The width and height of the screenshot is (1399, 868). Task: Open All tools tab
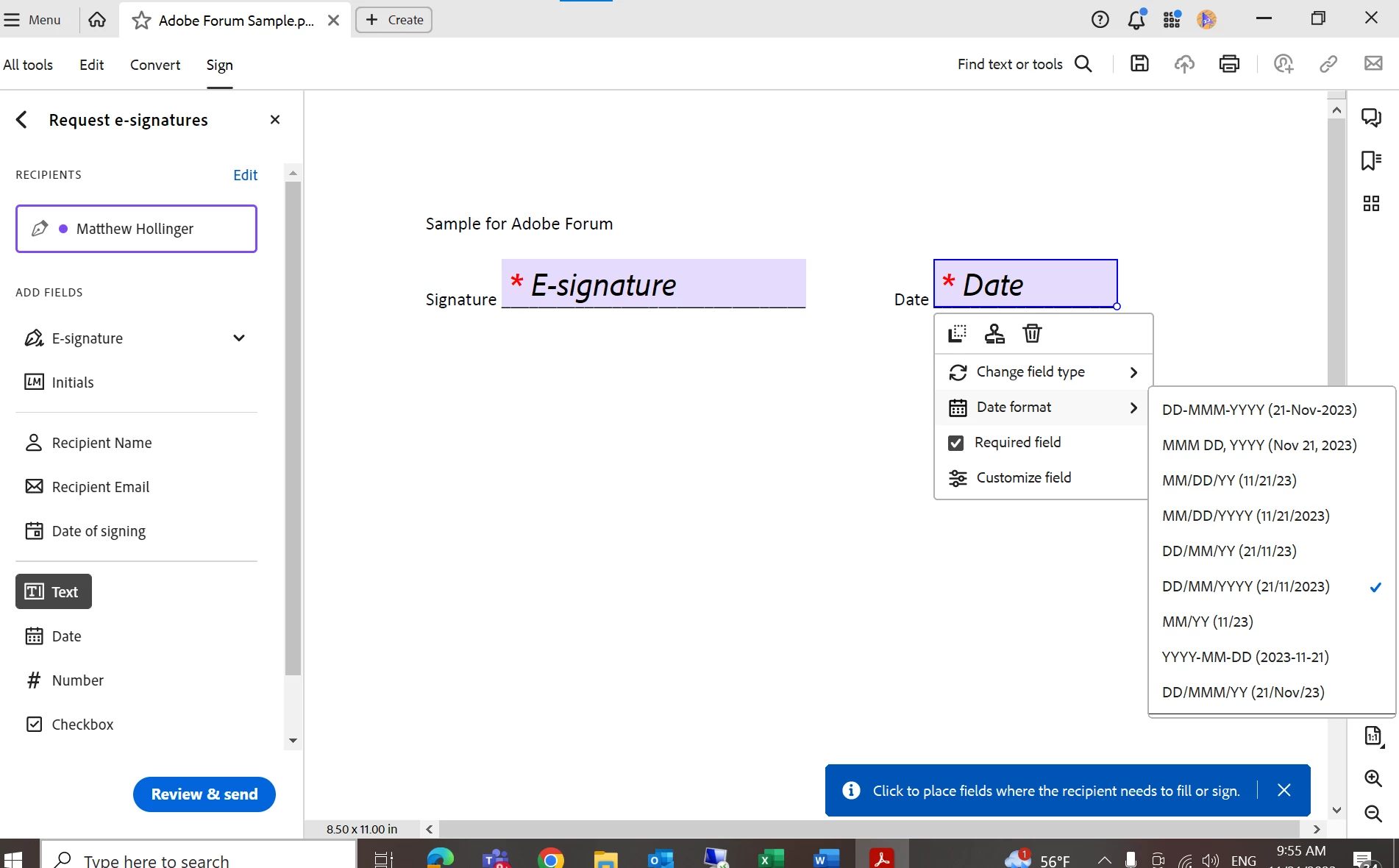[28, 65]
